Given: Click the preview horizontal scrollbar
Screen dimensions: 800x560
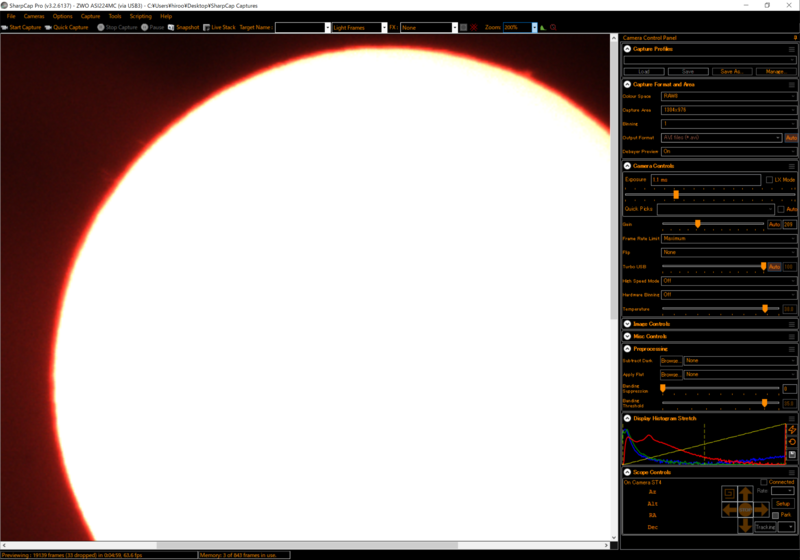Looking at the screenshot, I should pos(307,545).
